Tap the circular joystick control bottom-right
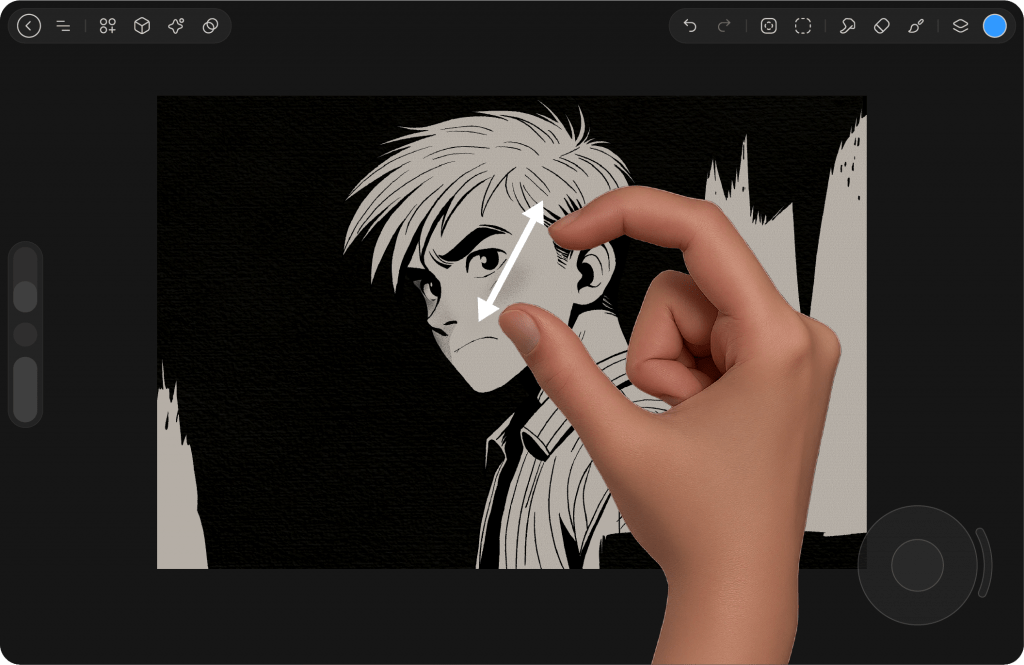The height and width of the screenshot is (665, 1024). (917, 565)
